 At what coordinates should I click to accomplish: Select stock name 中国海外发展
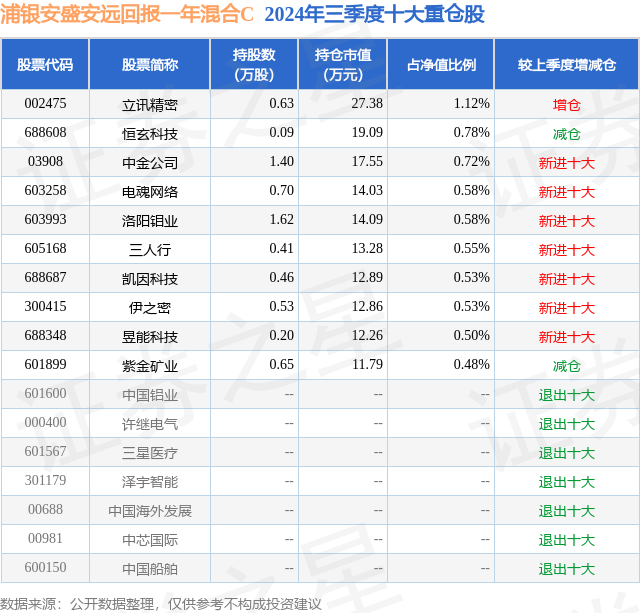tap(150, 511)
